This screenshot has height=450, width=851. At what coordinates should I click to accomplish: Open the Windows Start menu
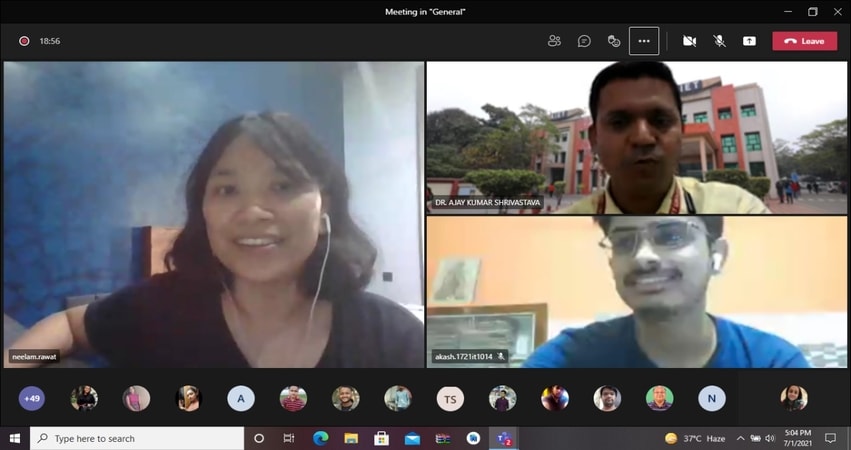coord(15,438)
